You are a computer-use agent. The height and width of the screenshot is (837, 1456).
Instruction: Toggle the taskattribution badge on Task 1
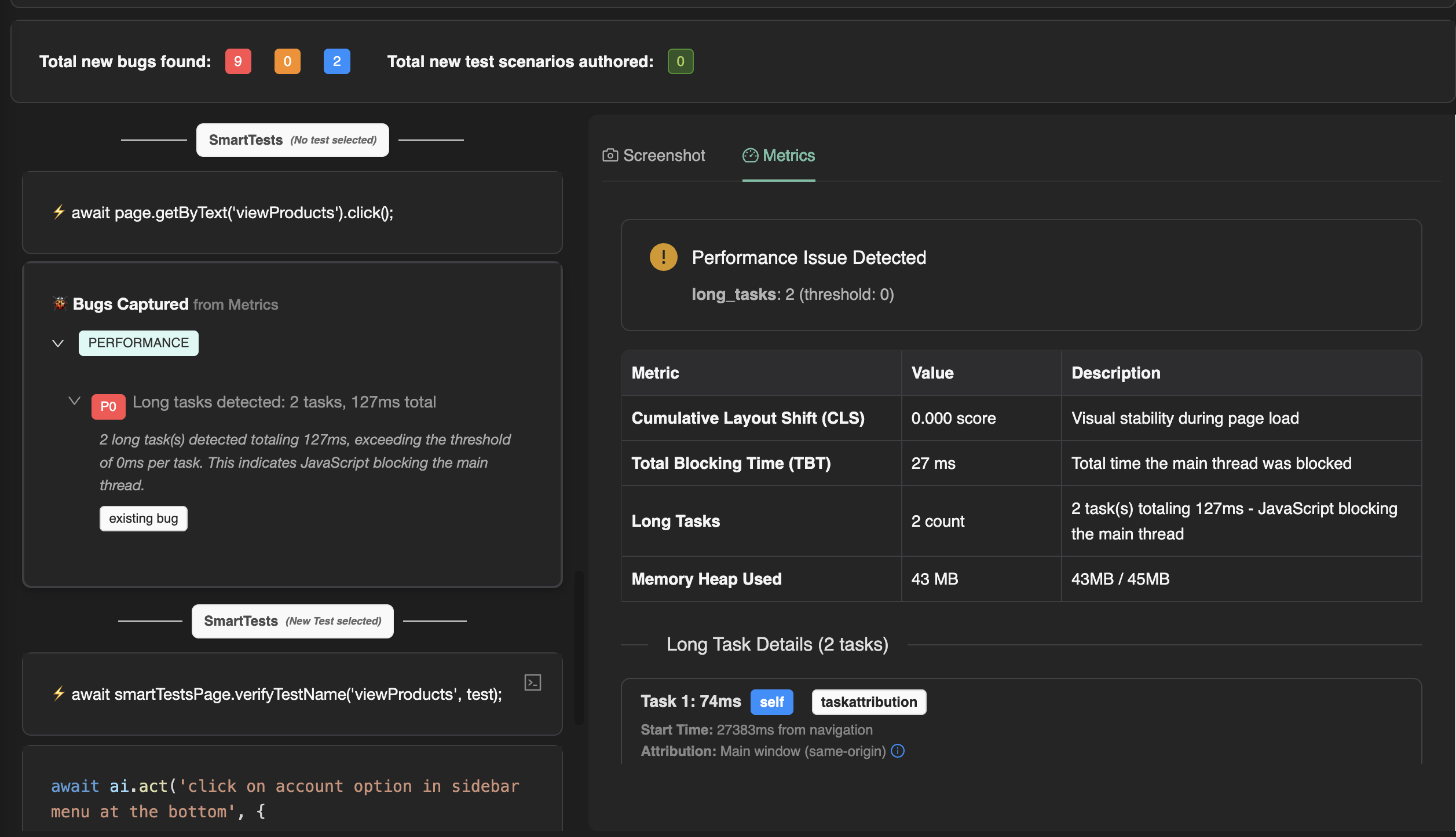868,702
